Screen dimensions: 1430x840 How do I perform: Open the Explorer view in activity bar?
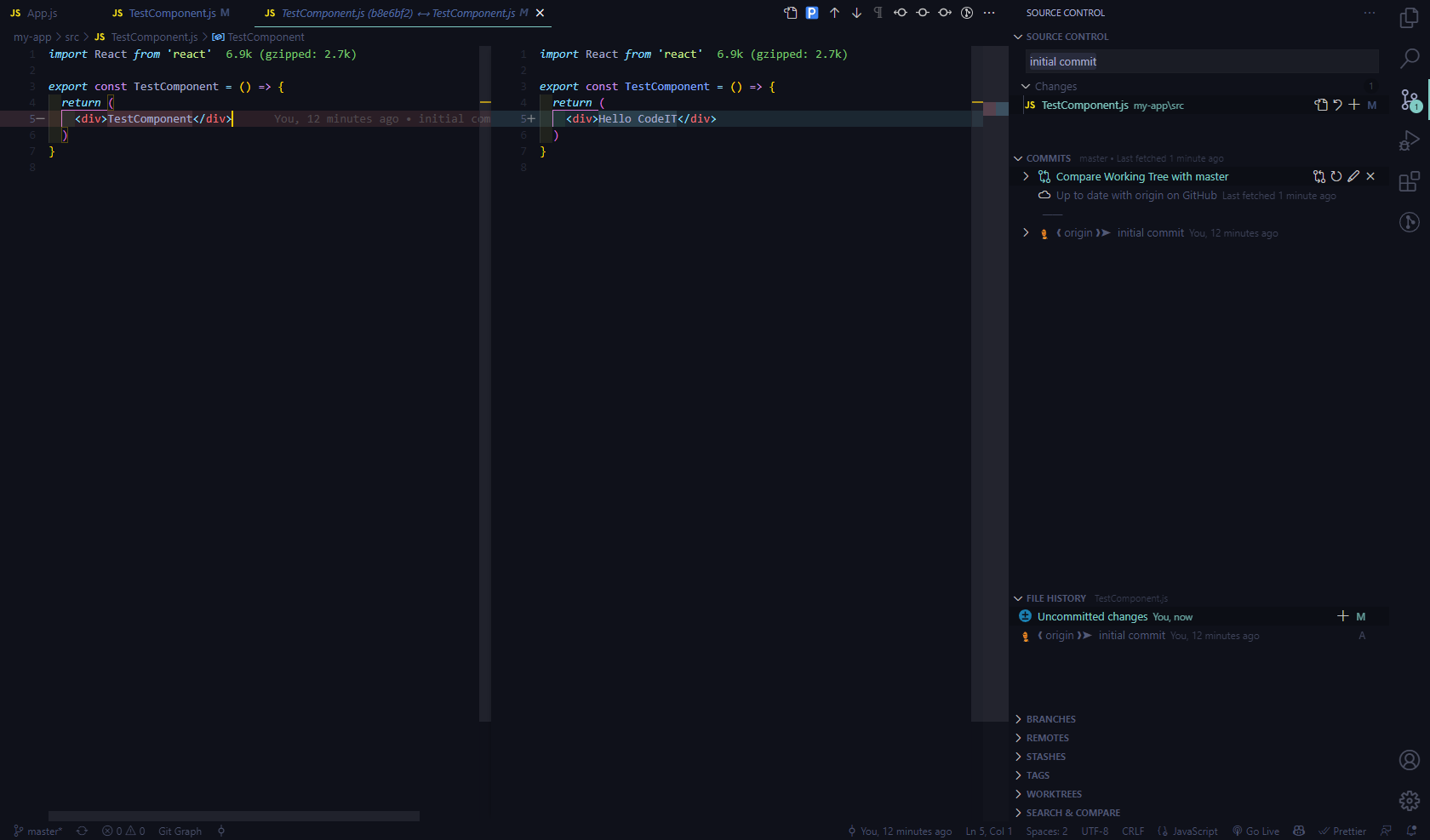(1410, 18)
